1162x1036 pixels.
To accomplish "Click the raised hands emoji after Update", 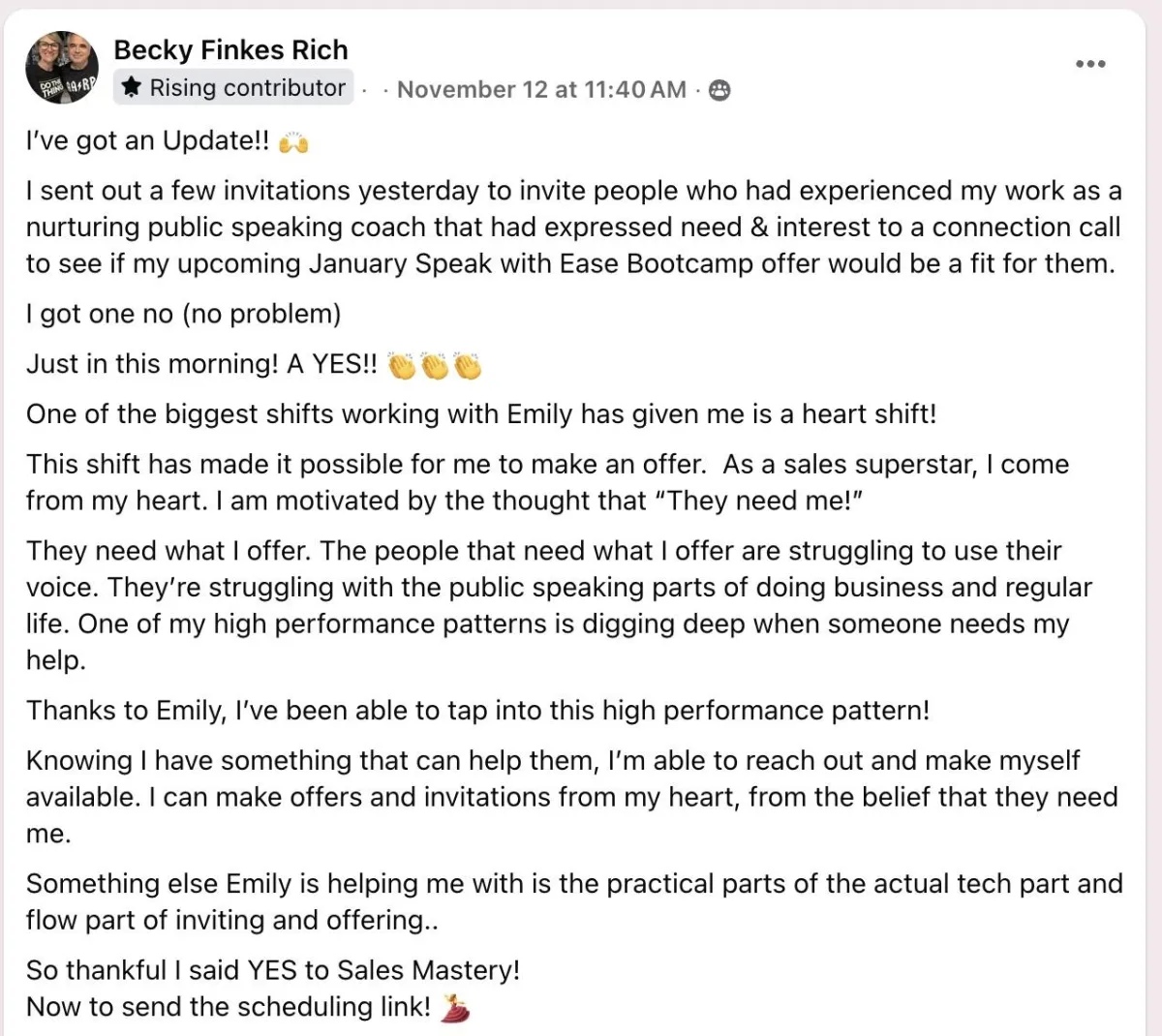I will (293, 143).
